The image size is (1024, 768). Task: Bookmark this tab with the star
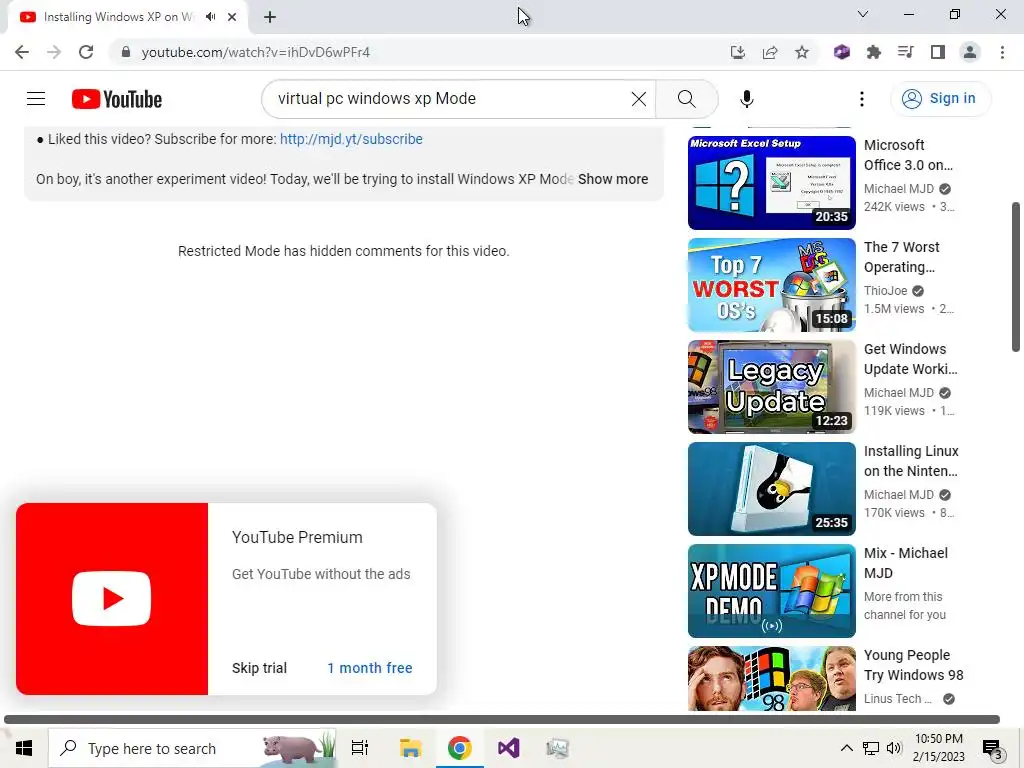pos(802,52)
